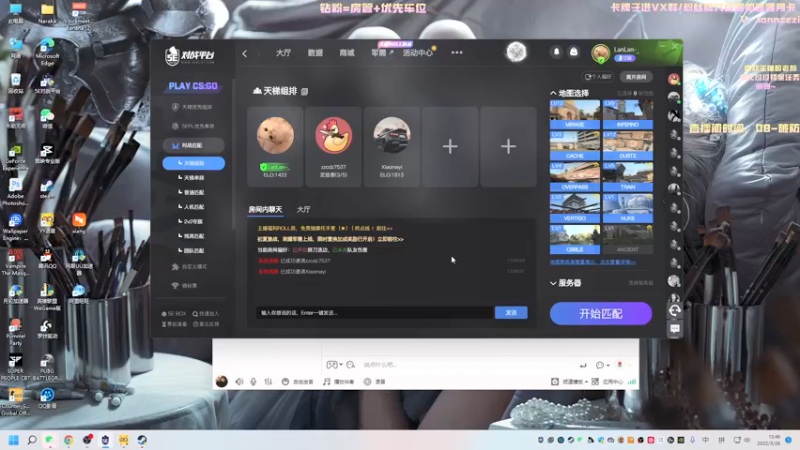Click the Wallpaper Engine desktop icon
Image resolution: width=800 pixels, height=450 pixels.
point(15,227)
